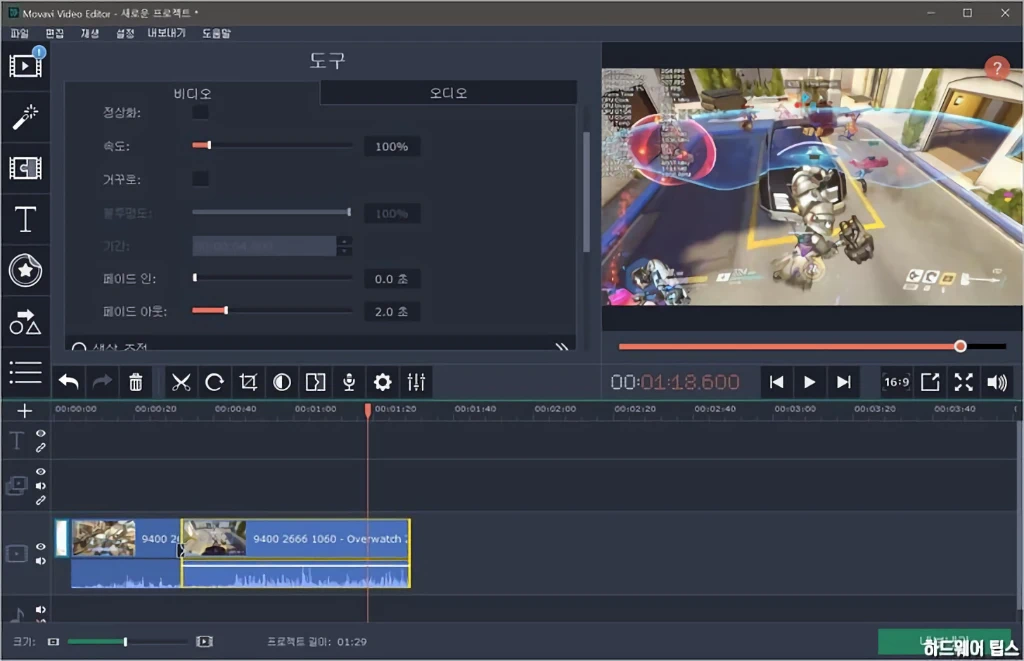
Task: Zoom in timeline with large frame icon
Action: 204,641
